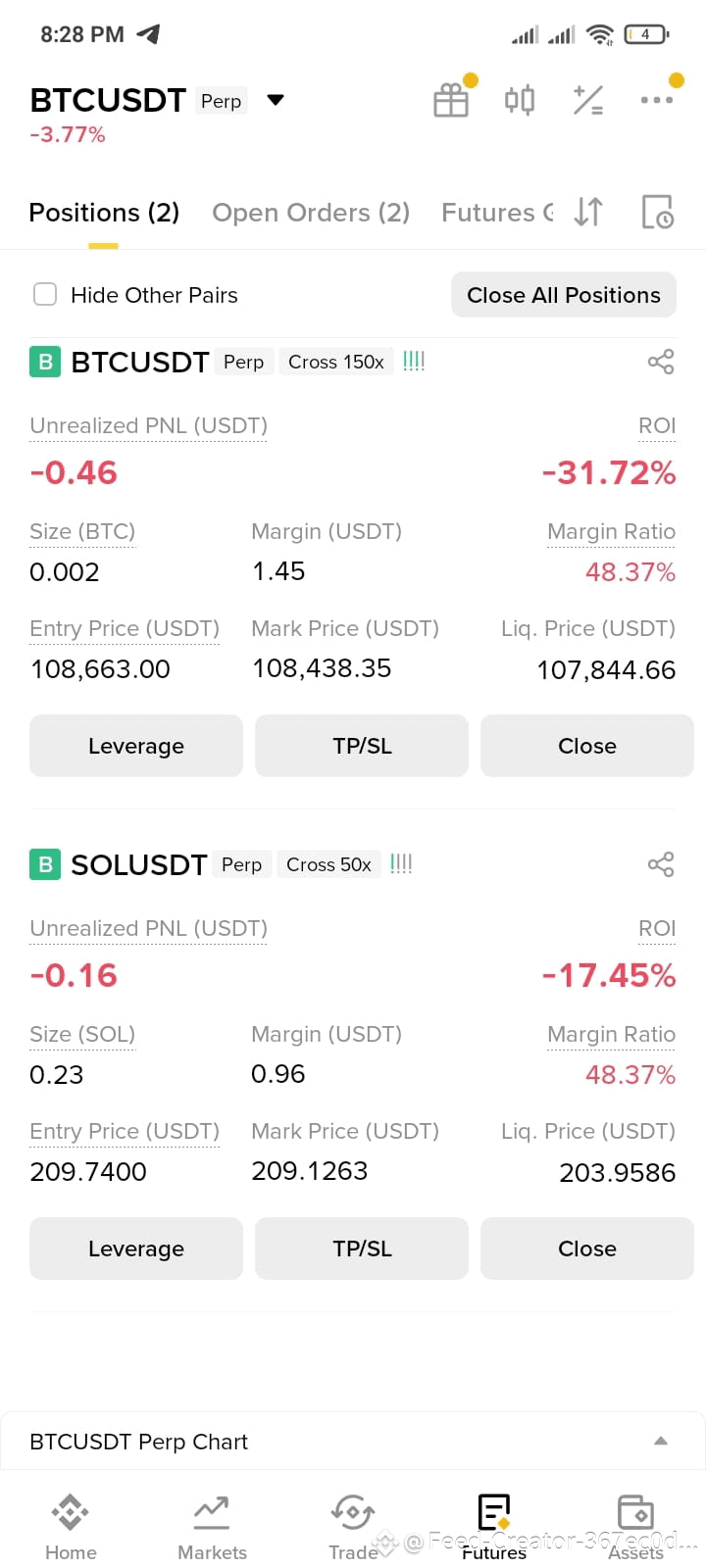Open the candlestick chart icon

pyautogui.click(x=520, y=100)
